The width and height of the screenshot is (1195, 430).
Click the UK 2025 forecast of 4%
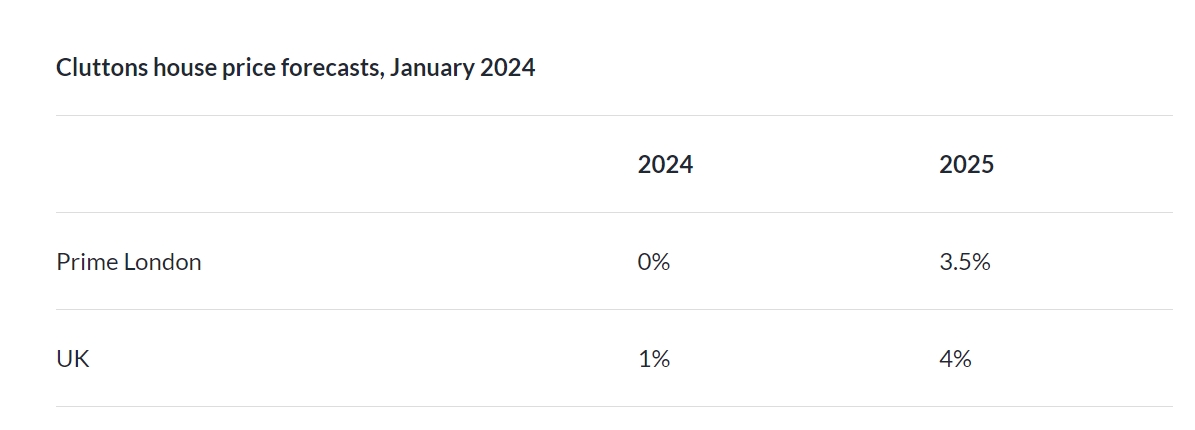point(955,359)
